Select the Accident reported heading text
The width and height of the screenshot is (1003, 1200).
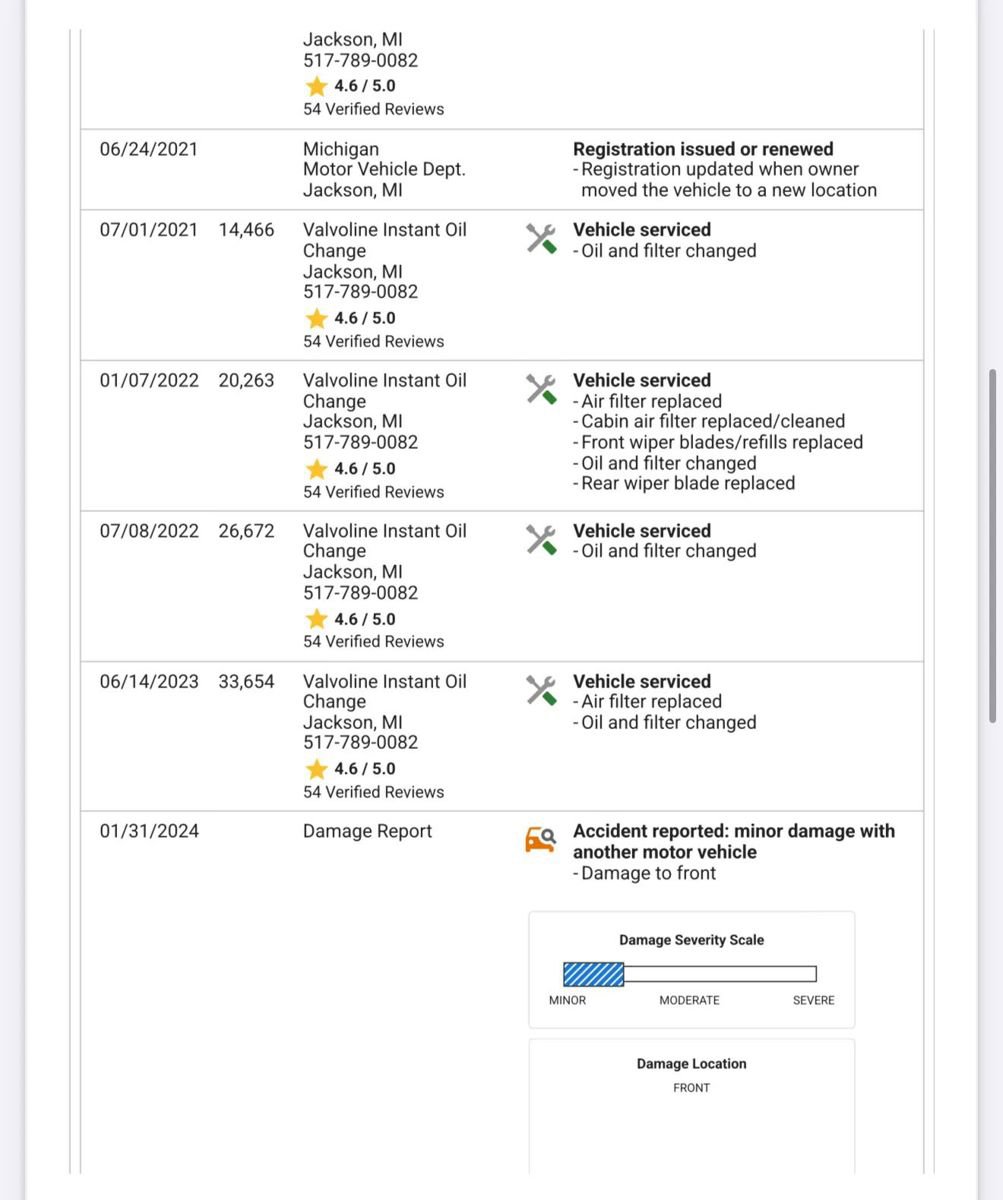[x=733, y=841]
